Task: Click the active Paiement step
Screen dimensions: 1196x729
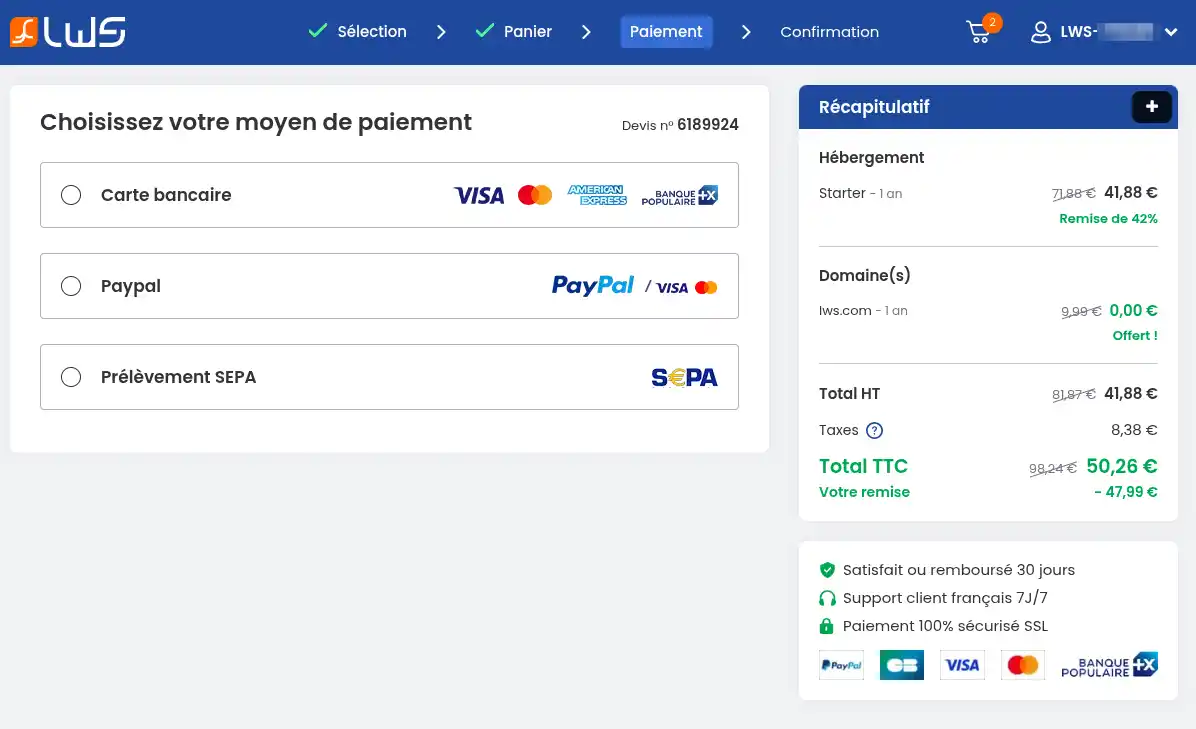Action: pyautogui.click(x=666, y=32)
